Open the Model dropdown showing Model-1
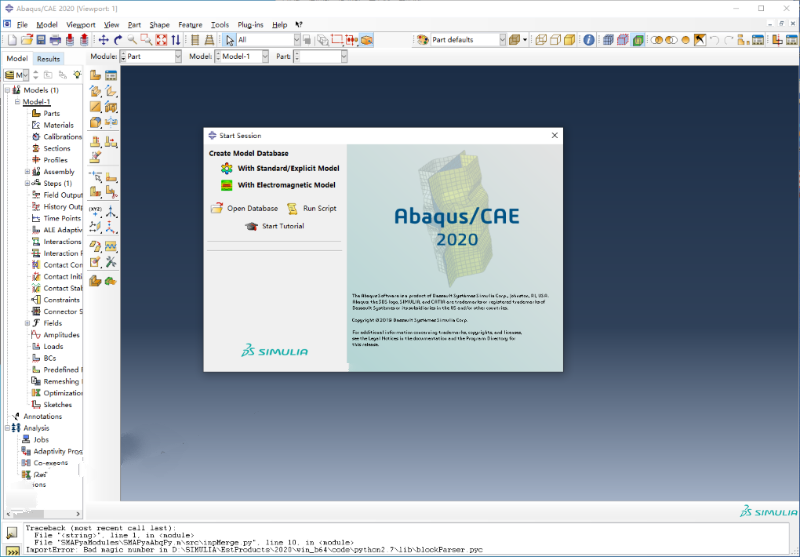800x557 pixels. tap(241, 57)
